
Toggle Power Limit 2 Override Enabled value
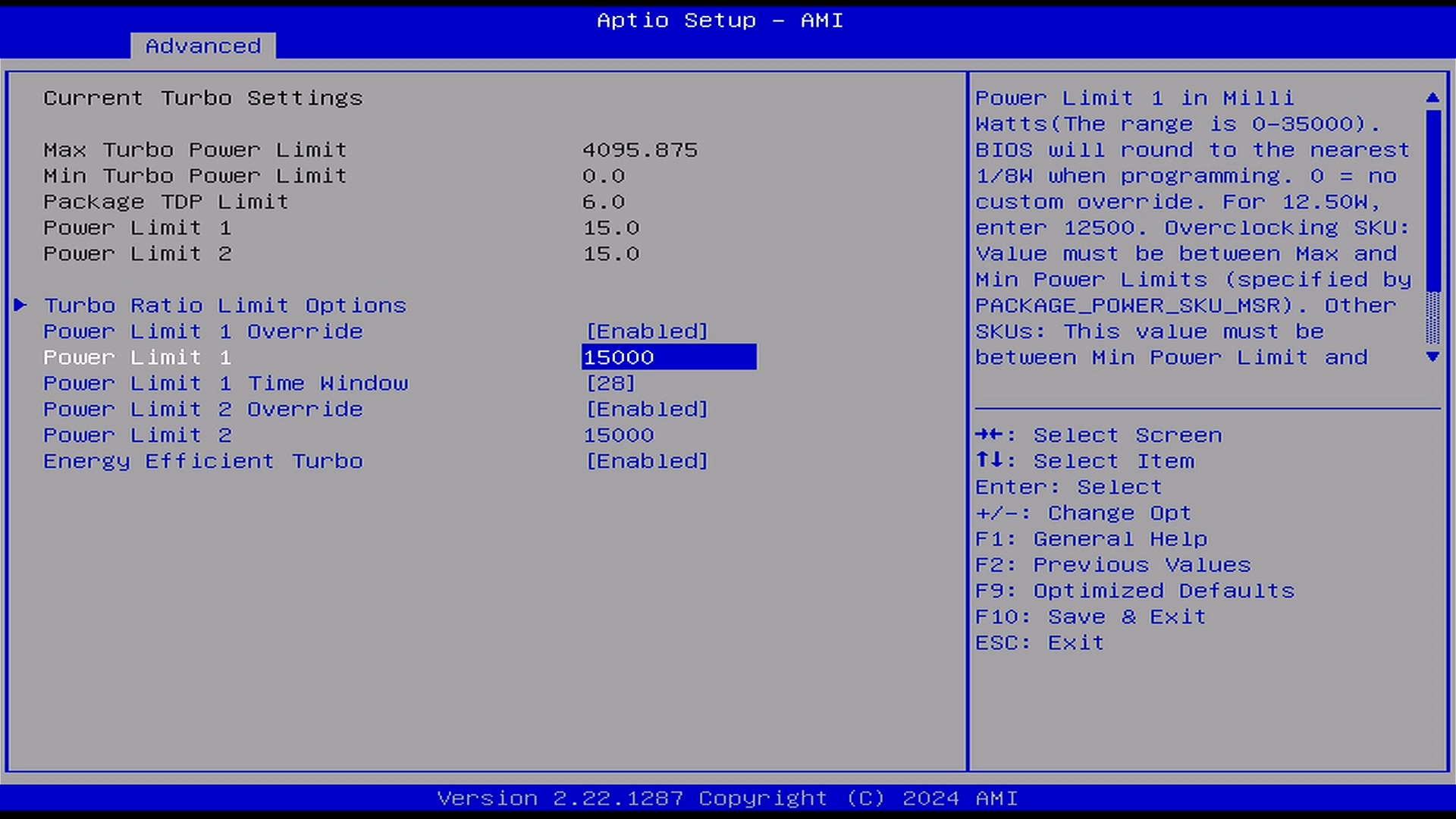(x=647, y=409)
